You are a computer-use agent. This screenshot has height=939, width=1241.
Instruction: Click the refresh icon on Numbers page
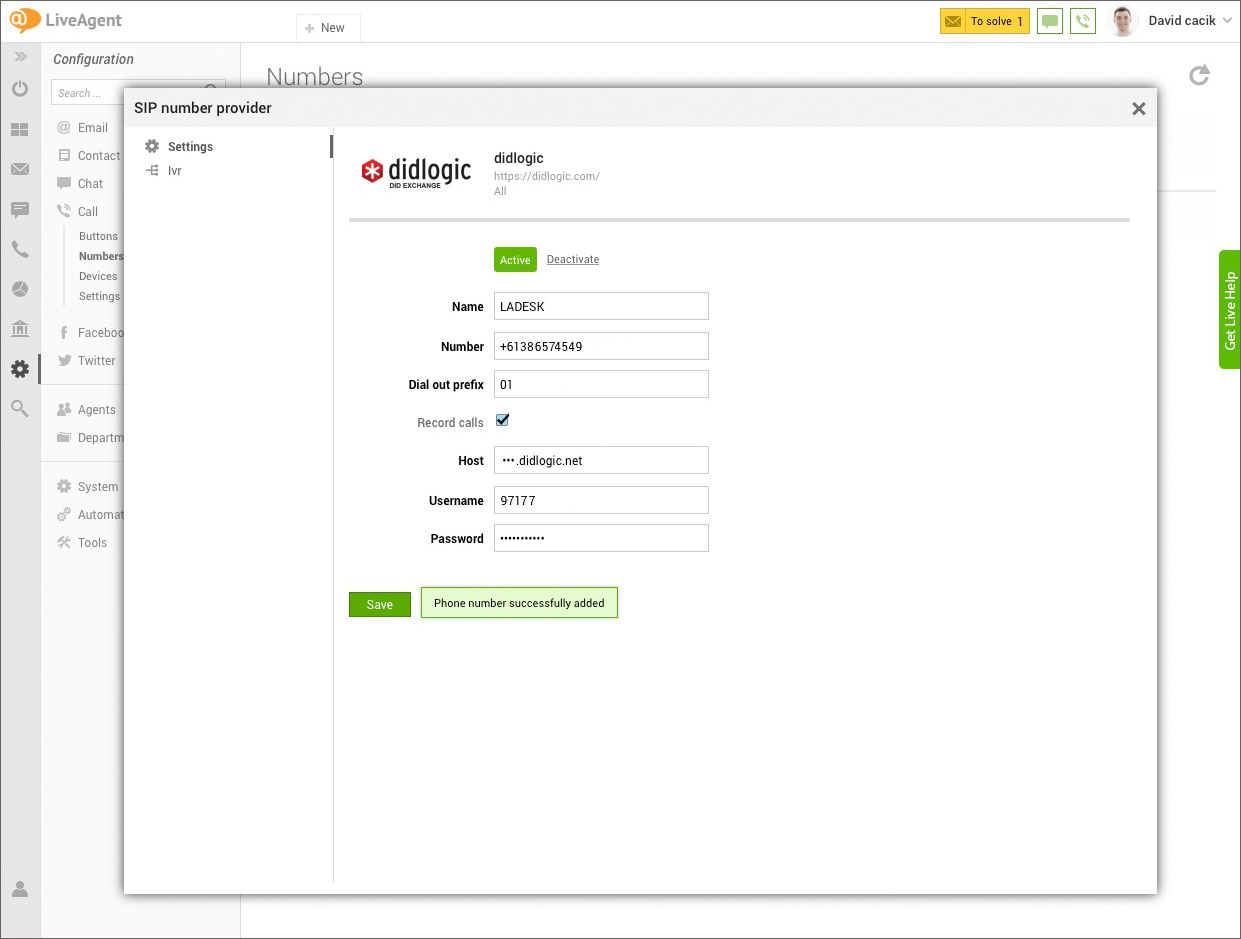click(x=1199, y=76)
